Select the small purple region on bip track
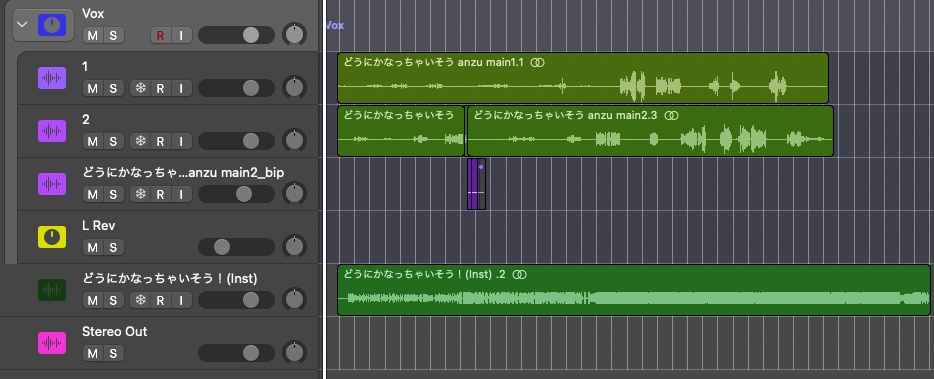This screenshot has width=934, height=379. click(476, 184)
